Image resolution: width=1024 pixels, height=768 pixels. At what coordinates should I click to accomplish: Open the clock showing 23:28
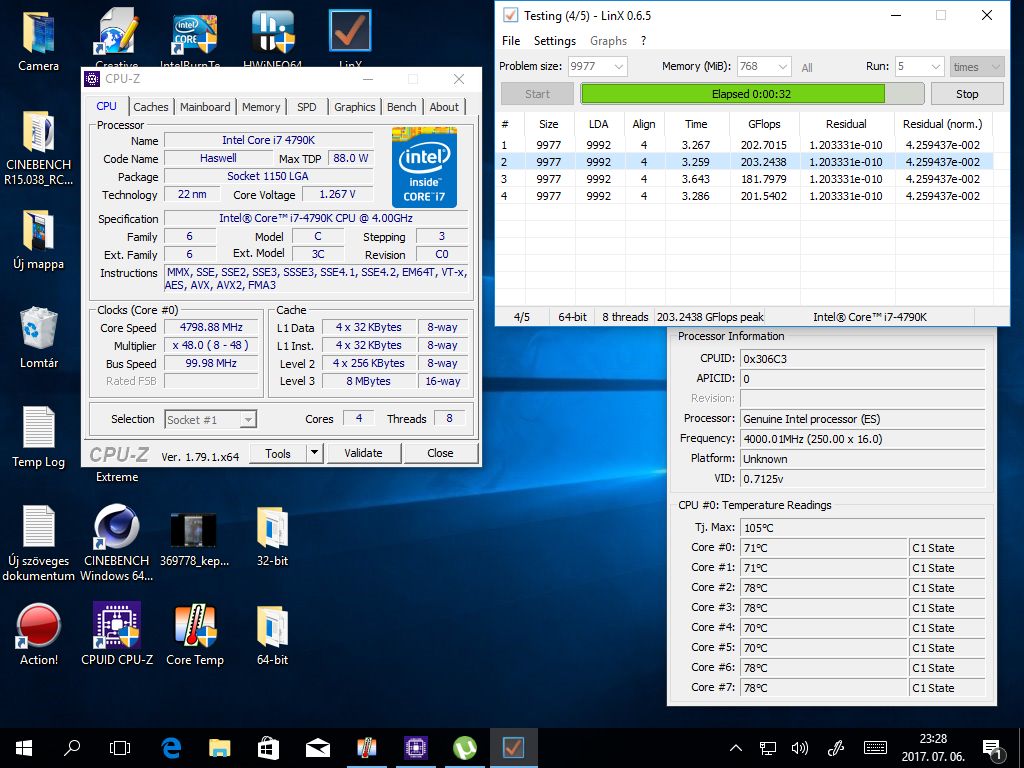(933, 748)
